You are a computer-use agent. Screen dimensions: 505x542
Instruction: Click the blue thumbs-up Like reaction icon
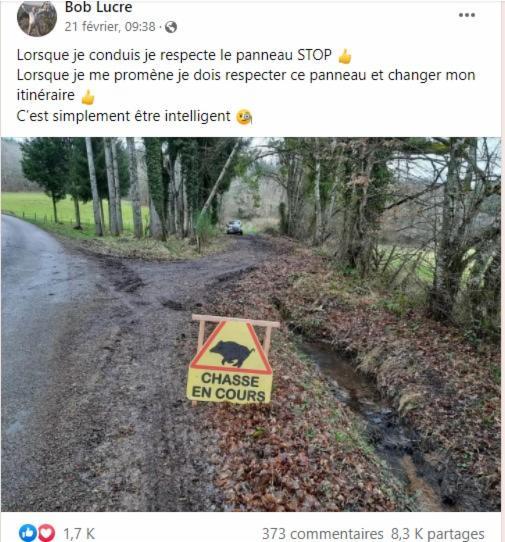tap(28, 533)
